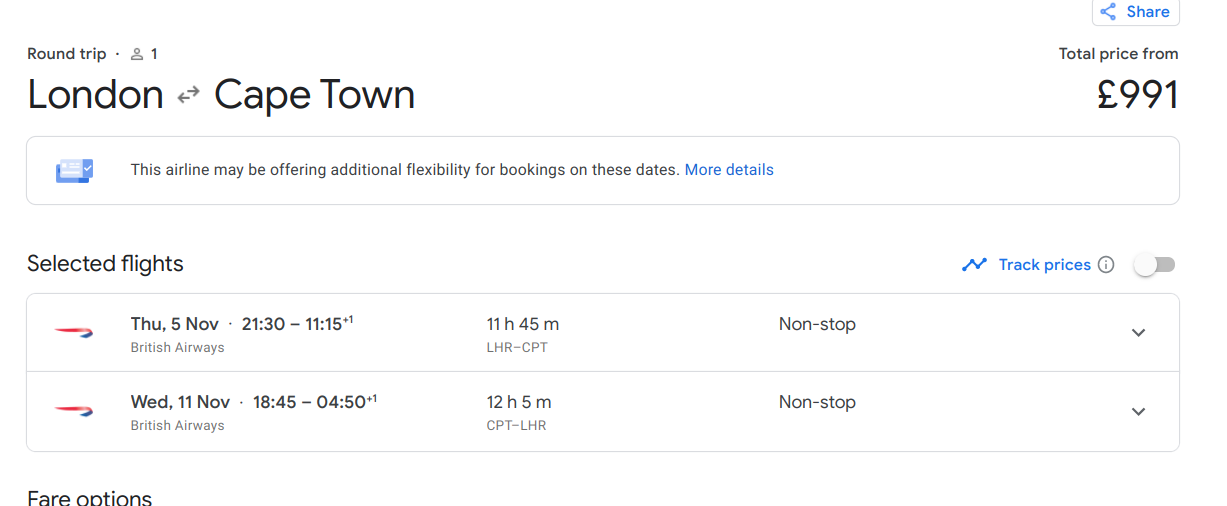The height and width of the screenshot is (506, 1227).
Task: Expand the LHR–CPT outbound flight details
Action: [1138, 333]
